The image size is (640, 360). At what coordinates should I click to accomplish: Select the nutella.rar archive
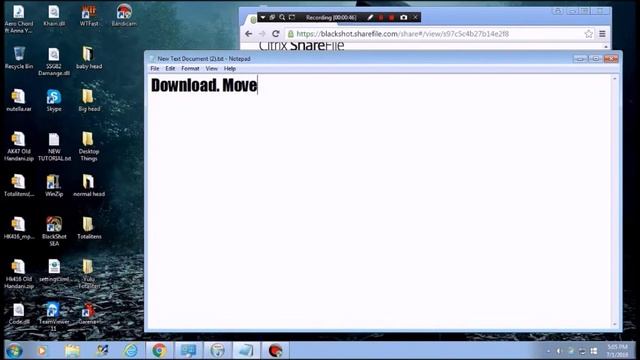point(19,100)
